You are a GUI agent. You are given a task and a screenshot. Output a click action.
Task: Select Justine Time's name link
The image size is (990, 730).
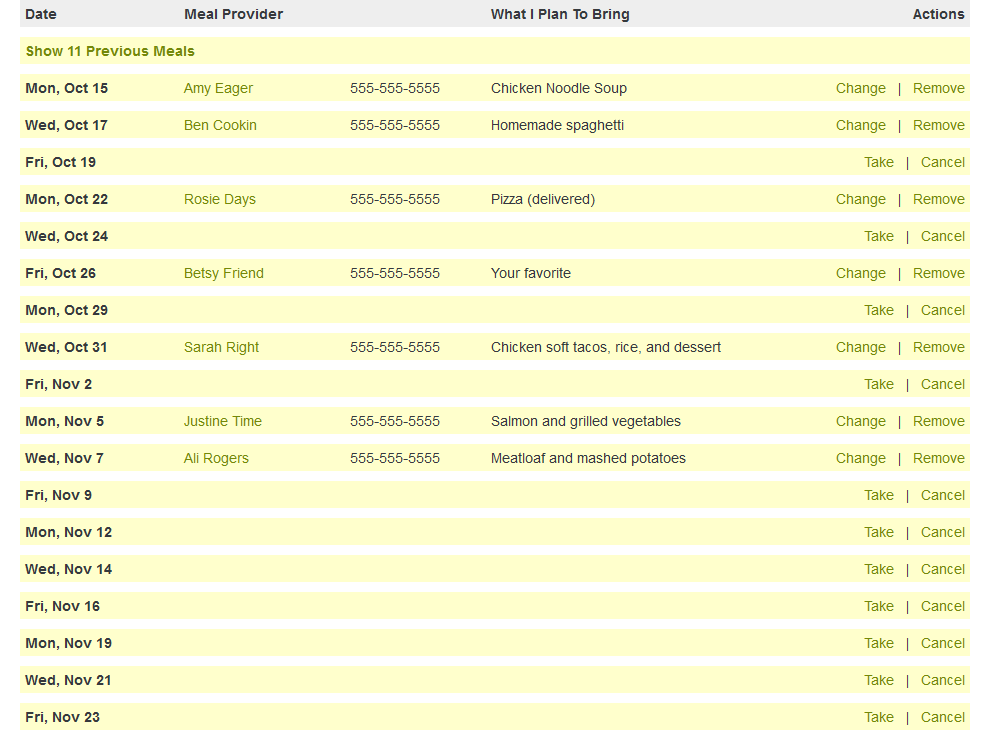point(223,421)
